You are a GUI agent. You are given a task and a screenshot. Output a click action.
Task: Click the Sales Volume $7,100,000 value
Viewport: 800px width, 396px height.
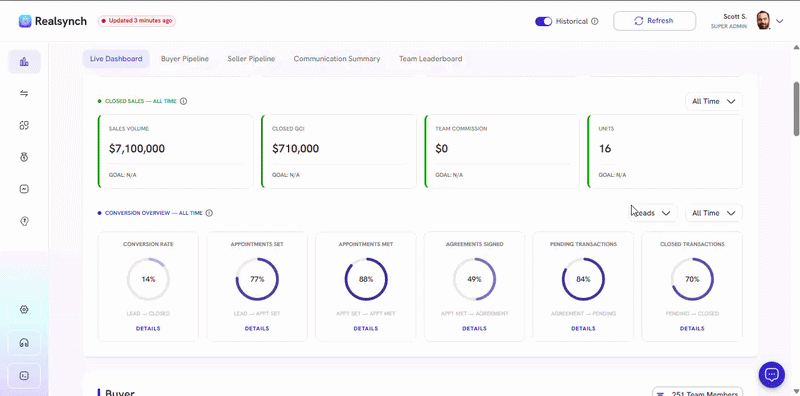coord(137,149)
